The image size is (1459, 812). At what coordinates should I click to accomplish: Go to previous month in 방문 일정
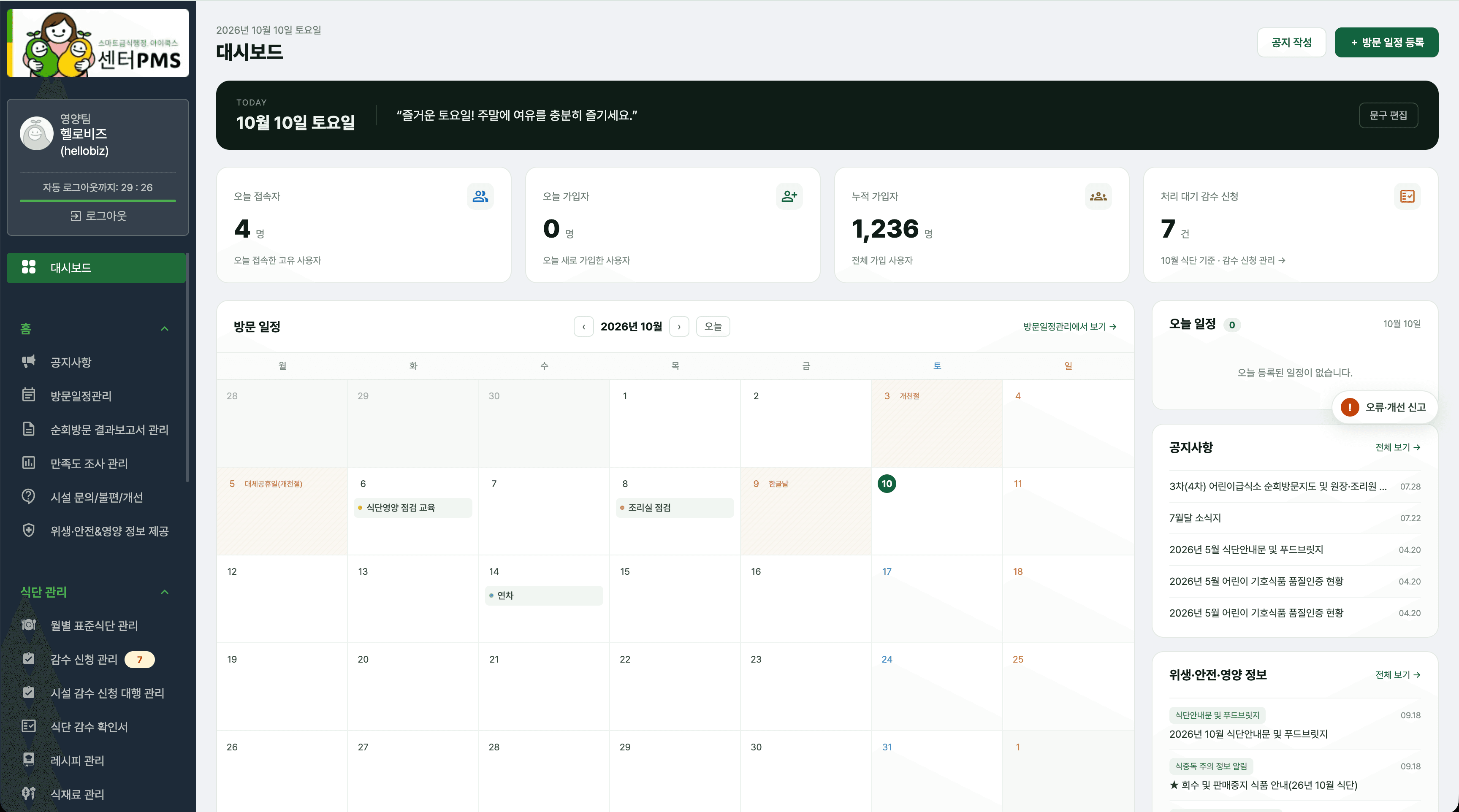click(584, 327)
